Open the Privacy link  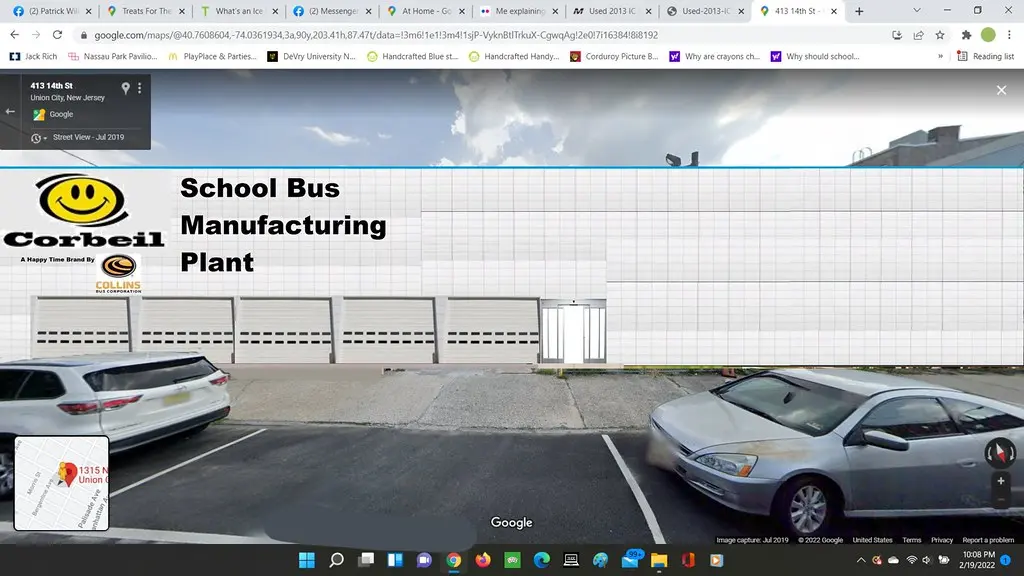point(942,540)
